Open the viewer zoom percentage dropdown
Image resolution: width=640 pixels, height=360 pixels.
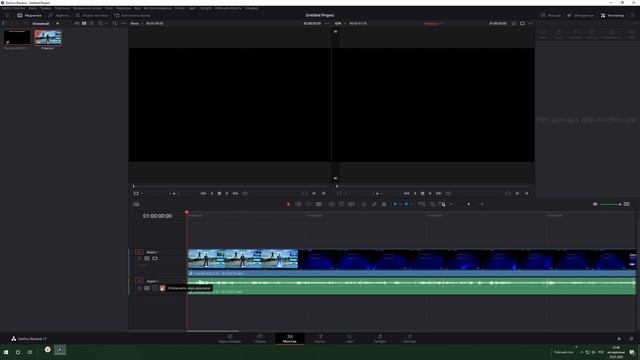click(340, 23)
